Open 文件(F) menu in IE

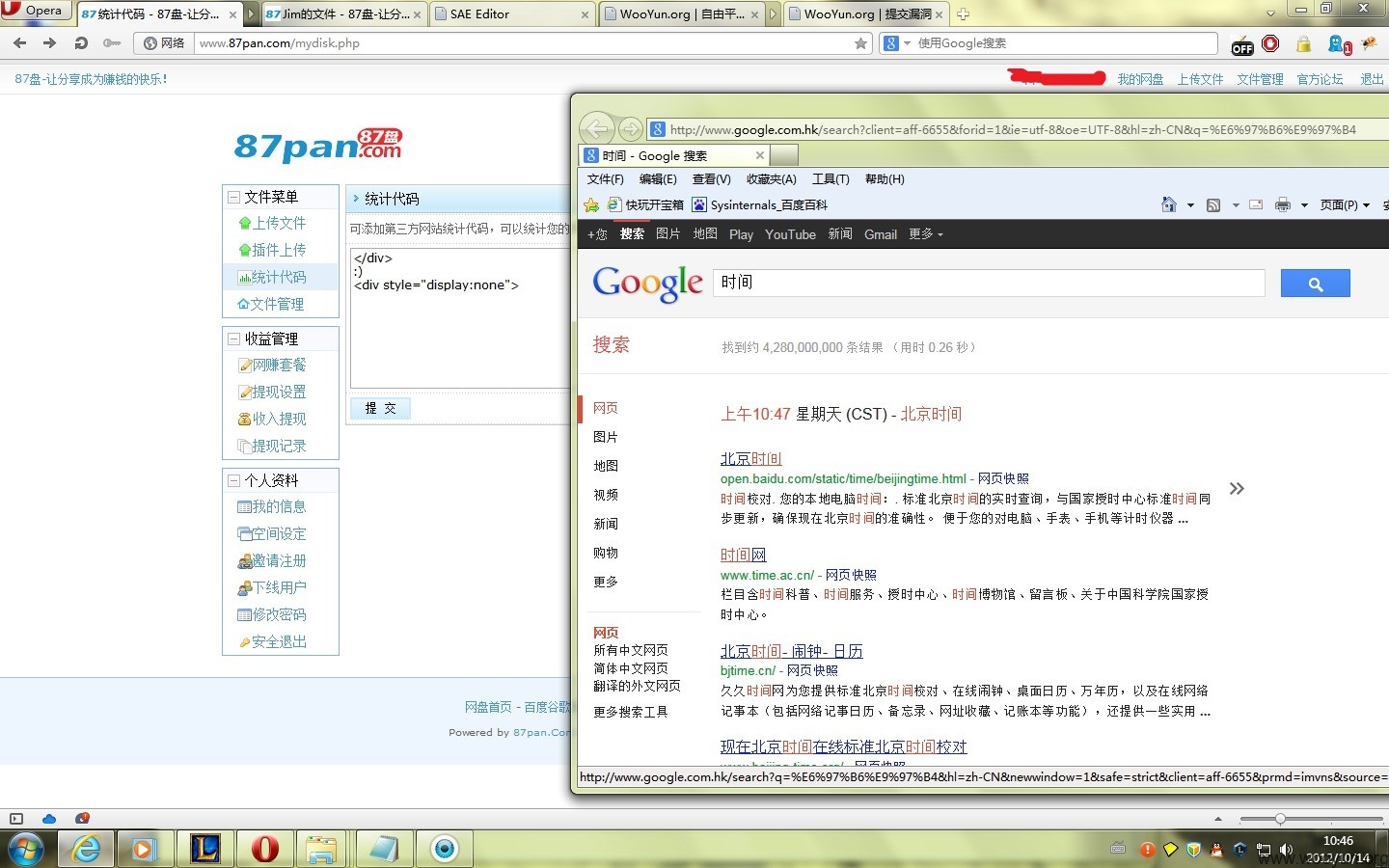tap(606, 179)
